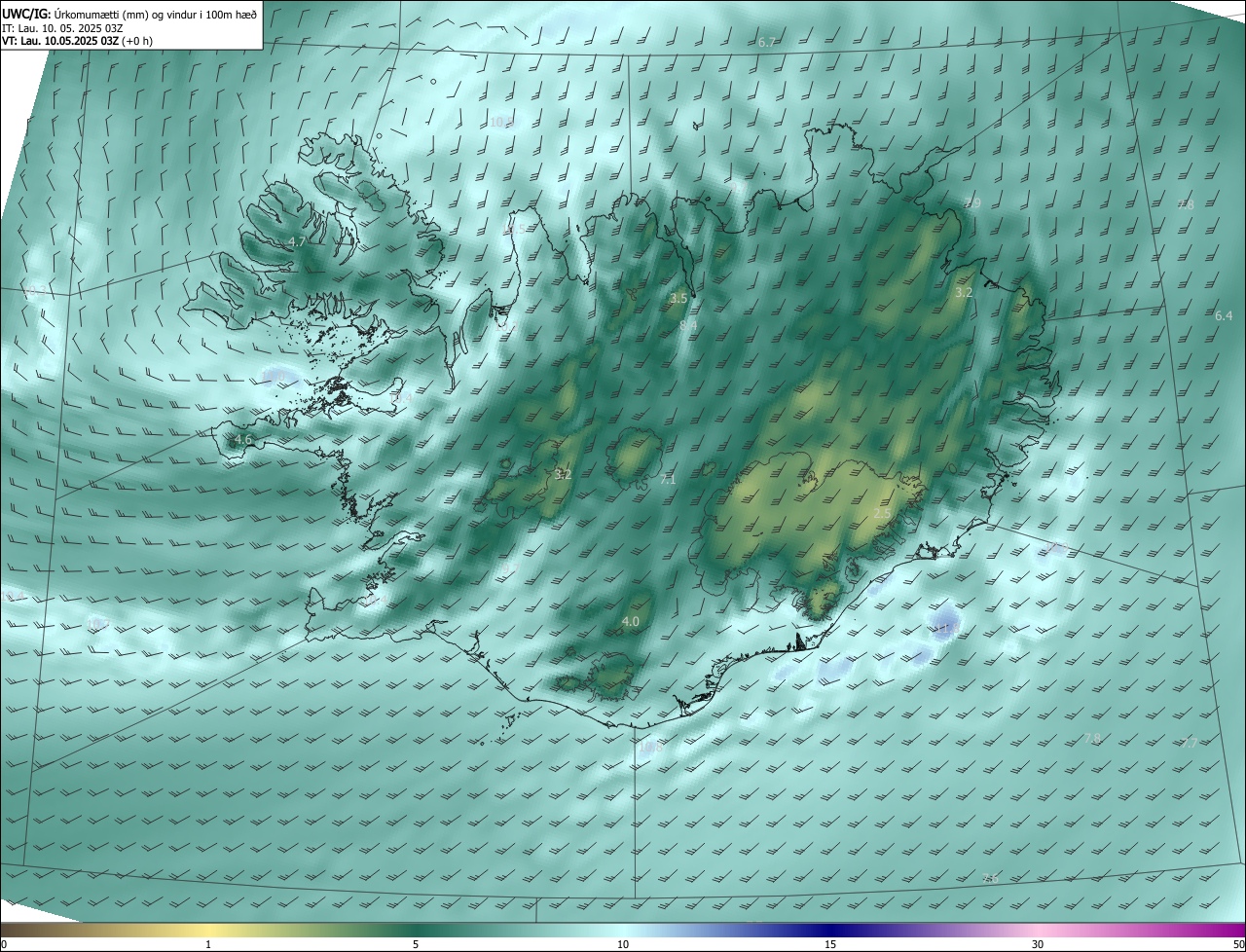Image resolution: width=1246 pixels, height=952 pixels.
Task: Click the 6.4 value off the east coast
Action: [1224, 316]
